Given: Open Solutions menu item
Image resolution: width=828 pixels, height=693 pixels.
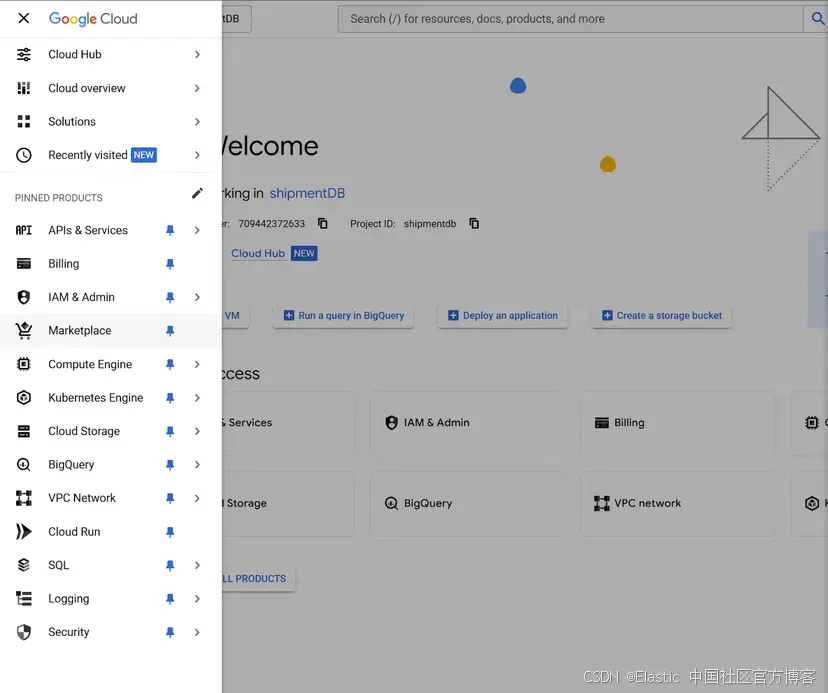Looking at the screenshot, I should pyautogui.click(x=111, y=121).
